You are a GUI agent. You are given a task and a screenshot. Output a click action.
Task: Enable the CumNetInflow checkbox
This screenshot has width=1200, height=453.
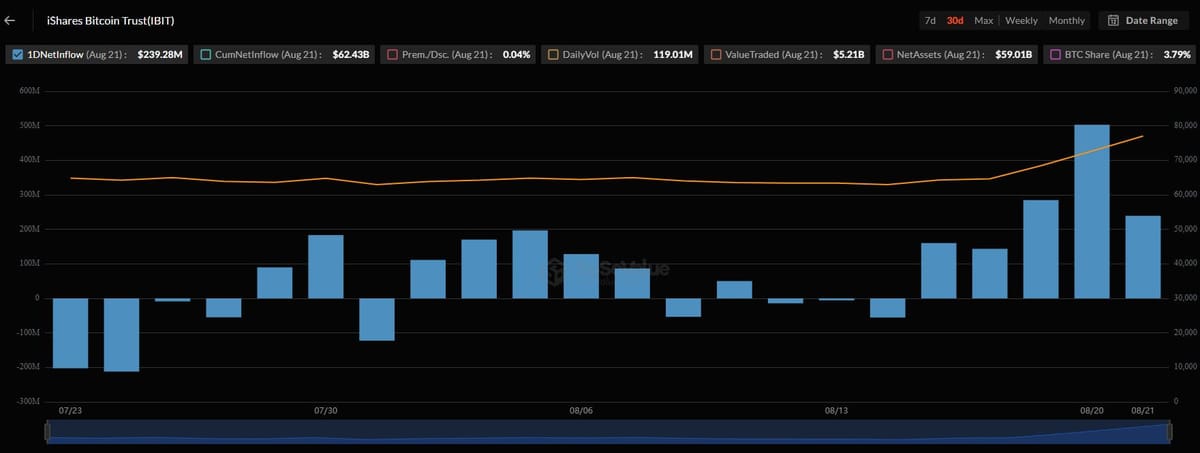point(204,55)
